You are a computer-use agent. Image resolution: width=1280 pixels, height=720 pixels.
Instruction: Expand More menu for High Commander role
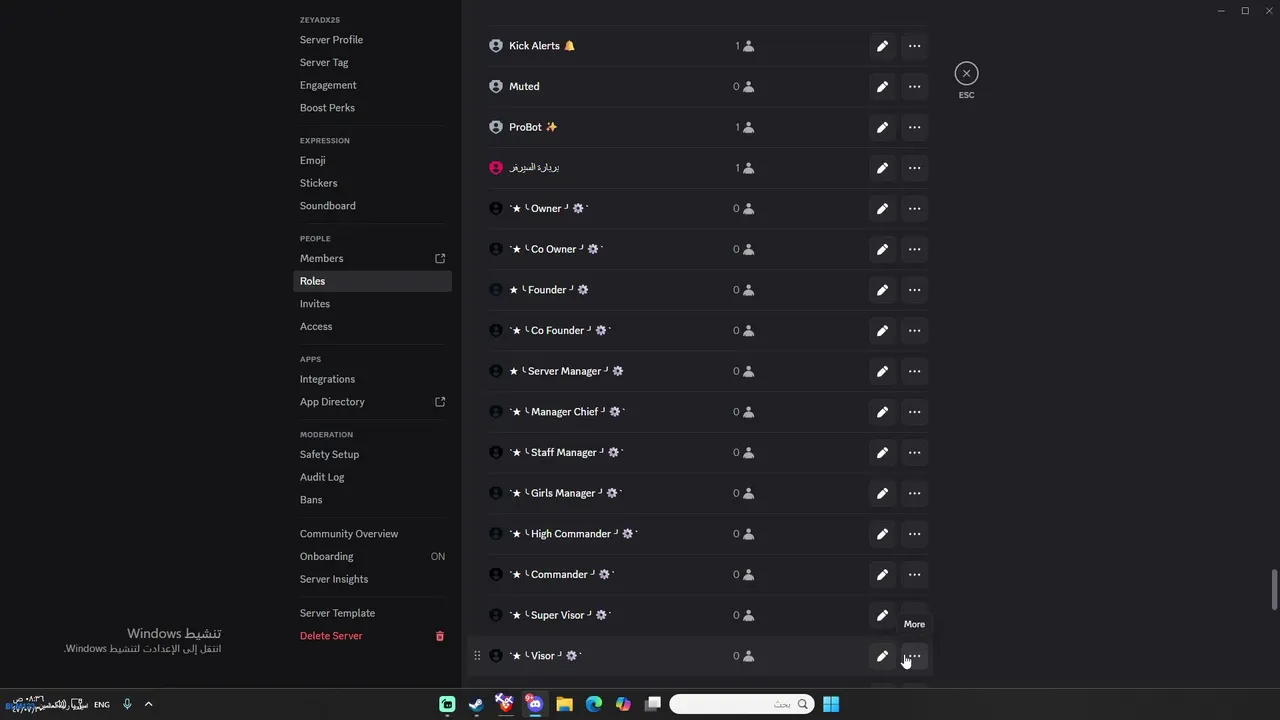tap(914, 534)
